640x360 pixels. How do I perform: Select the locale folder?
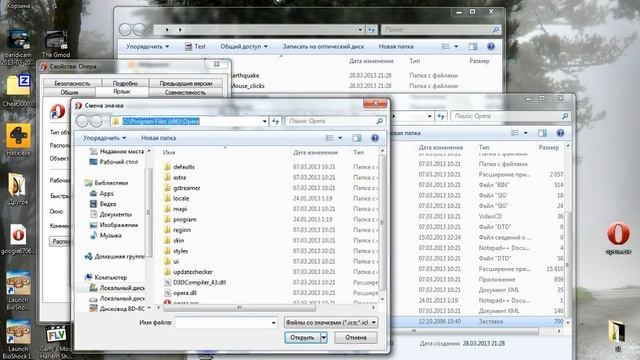pos(181,198)
